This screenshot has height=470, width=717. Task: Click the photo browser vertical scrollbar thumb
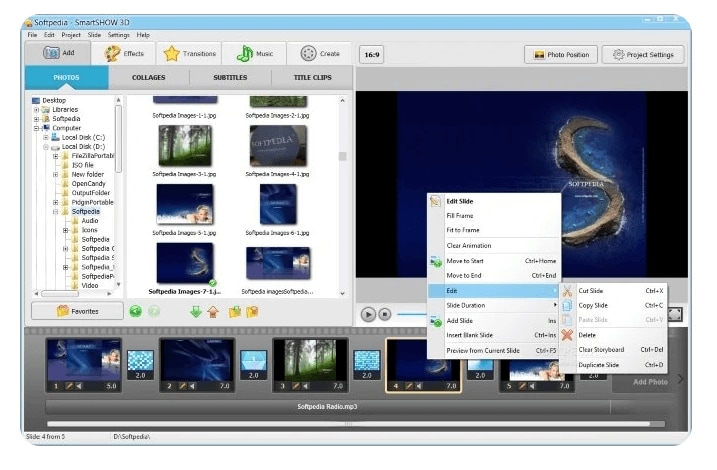point(342,157)
